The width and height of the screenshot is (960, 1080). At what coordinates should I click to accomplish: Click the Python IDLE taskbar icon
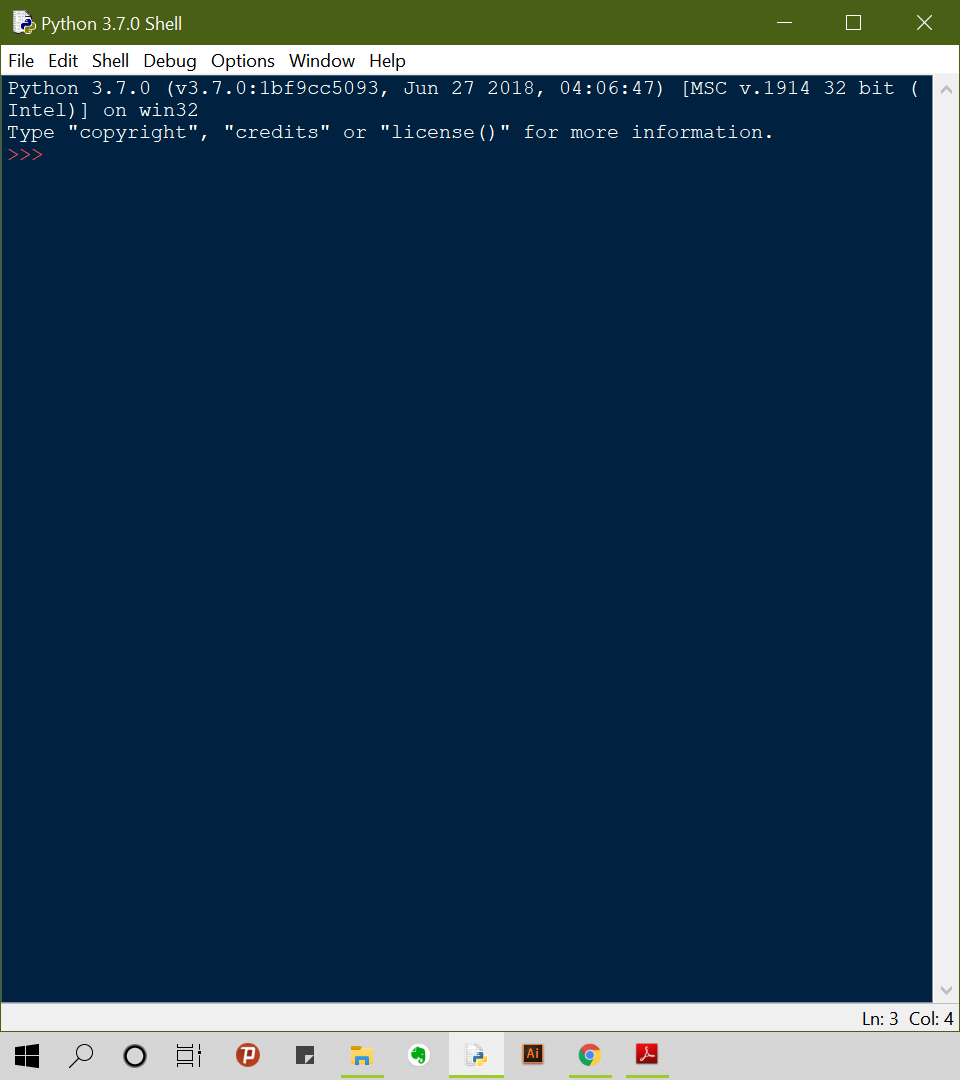pos(476,1055)
